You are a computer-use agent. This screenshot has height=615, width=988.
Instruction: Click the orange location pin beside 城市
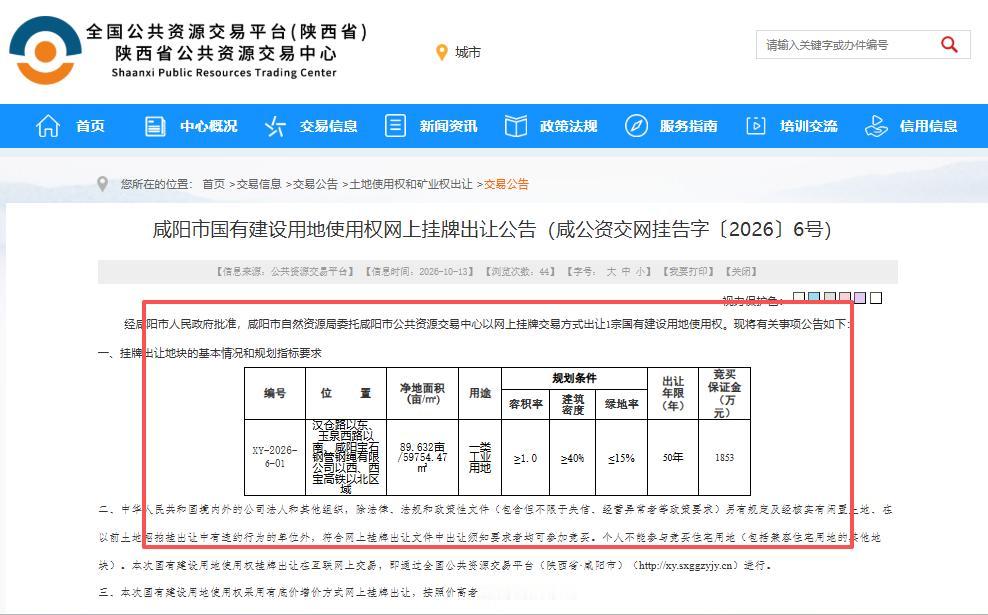442,52
